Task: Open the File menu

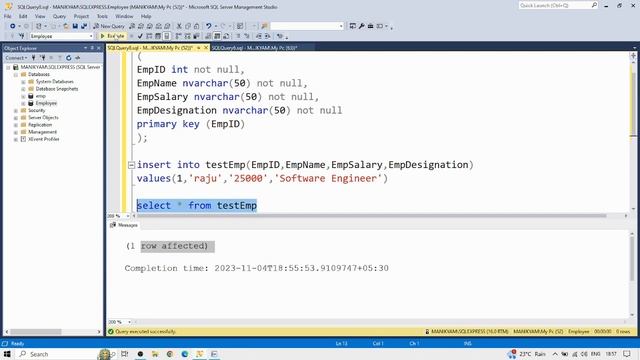Action: point(7,16)
